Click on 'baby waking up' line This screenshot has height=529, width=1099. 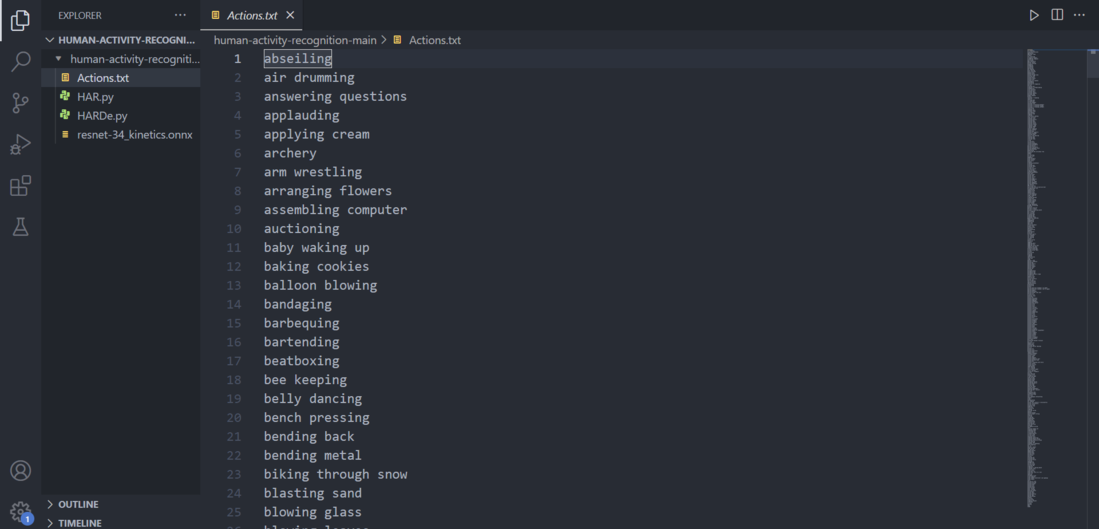317,248
